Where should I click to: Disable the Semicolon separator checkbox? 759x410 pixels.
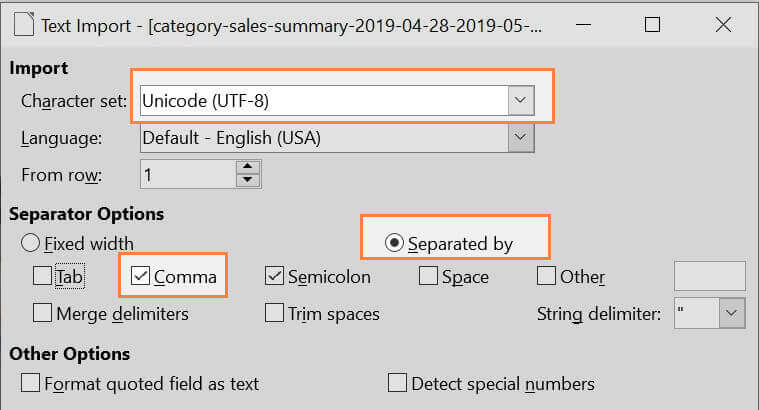275,276
